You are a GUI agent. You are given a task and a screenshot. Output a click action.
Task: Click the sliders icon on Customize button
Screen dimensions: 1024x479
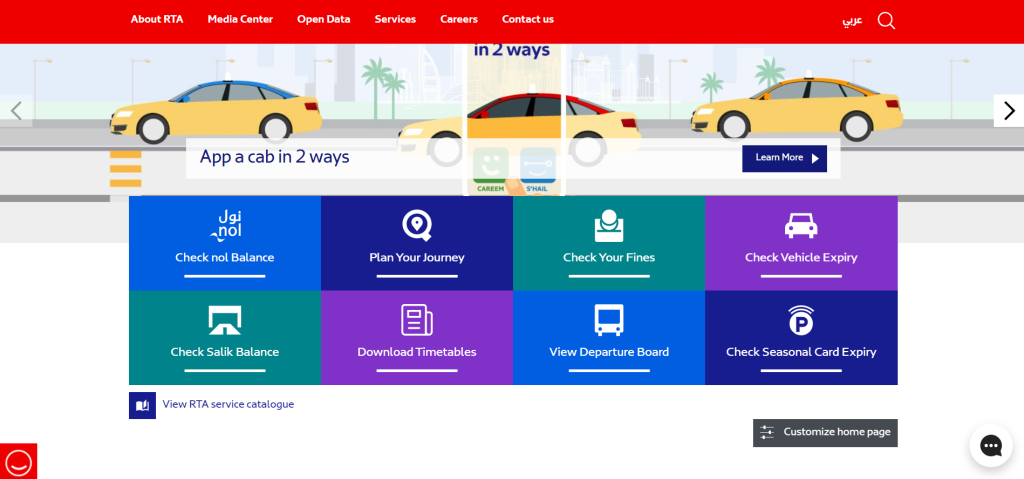[x=767, y=432]
